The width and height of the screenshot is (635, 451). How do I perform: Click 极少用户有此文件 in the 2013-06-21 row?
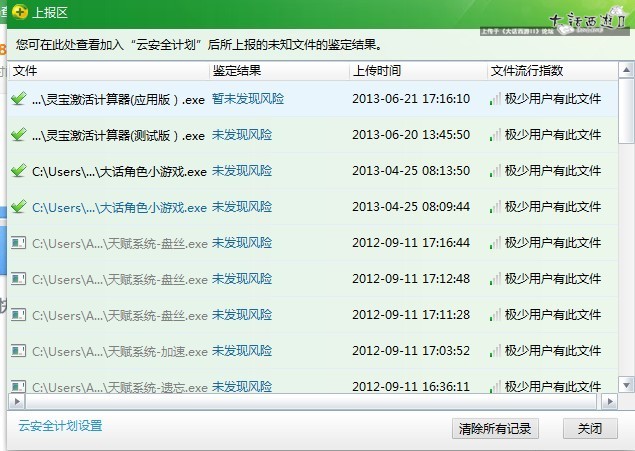click(x=553, y=99)
